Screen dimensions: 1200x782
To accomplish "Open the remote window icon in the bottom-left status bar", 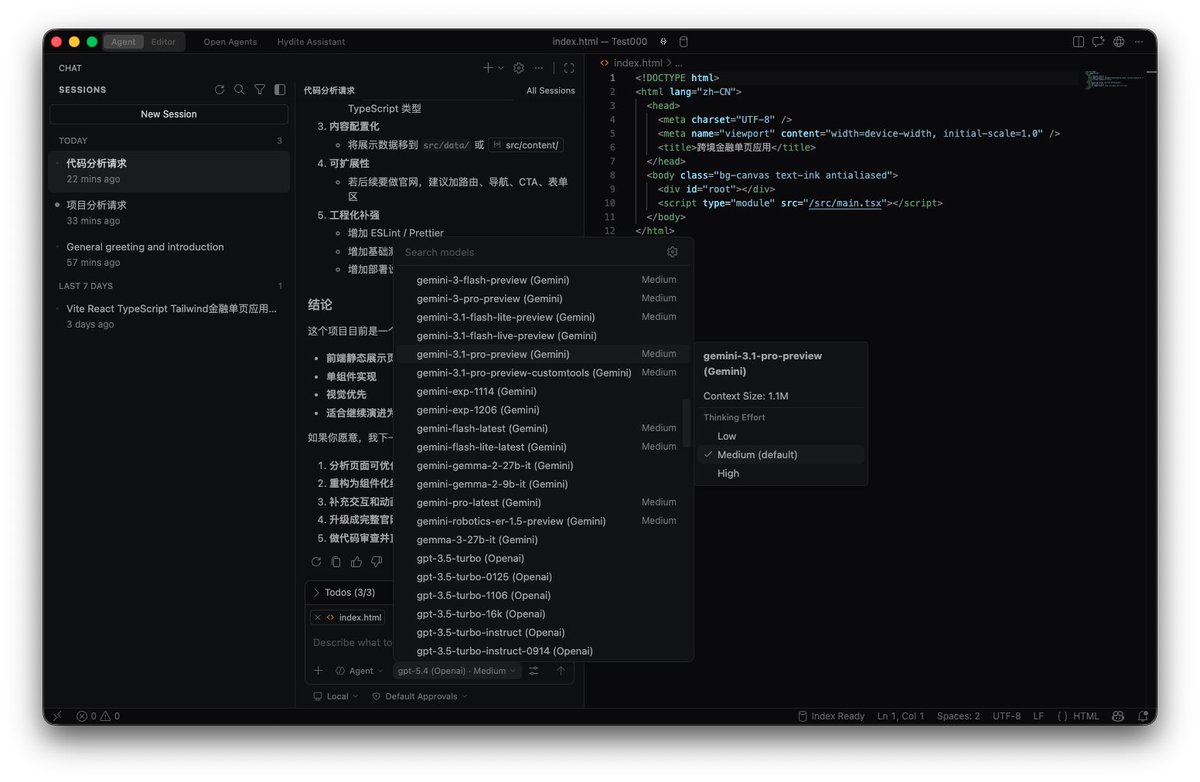I will (57, 716).
